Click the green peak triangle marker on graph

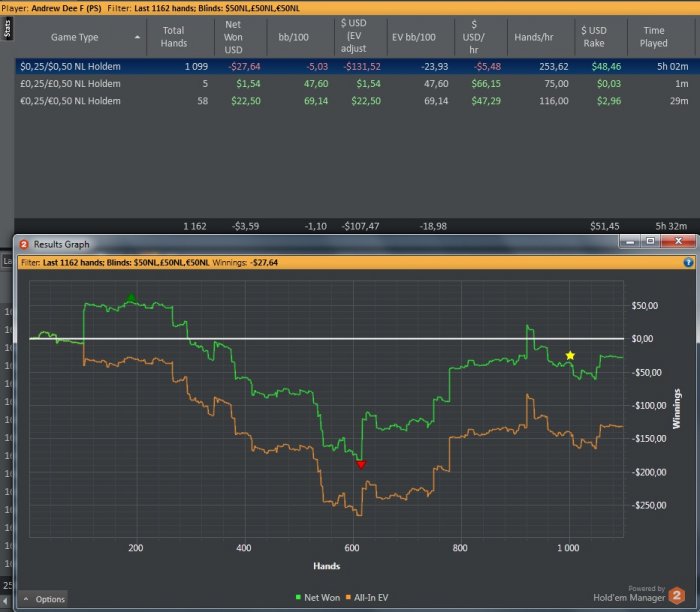pyautogui.click(x=131, y=298)
